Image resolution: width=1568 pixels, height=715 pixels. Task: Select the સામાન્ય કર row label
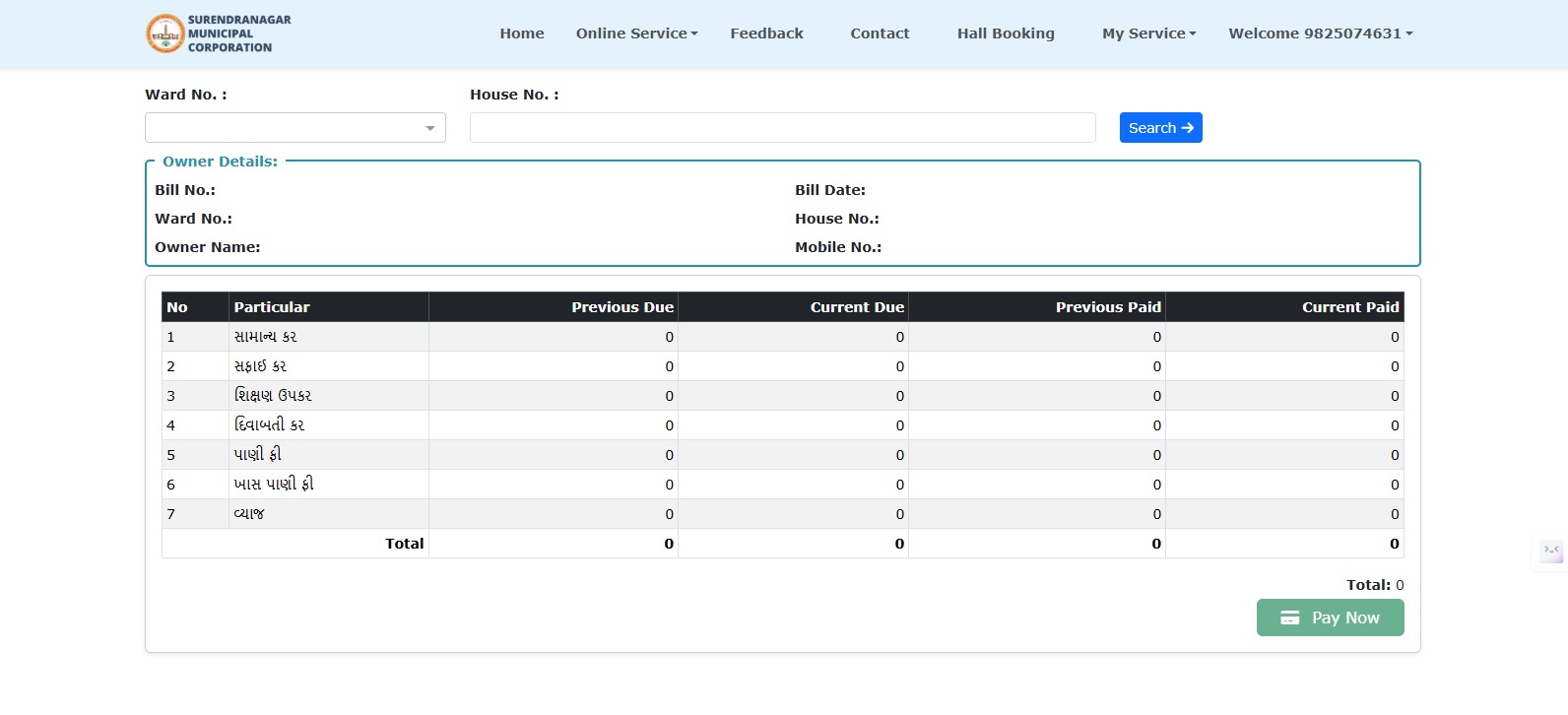[265, 337]
